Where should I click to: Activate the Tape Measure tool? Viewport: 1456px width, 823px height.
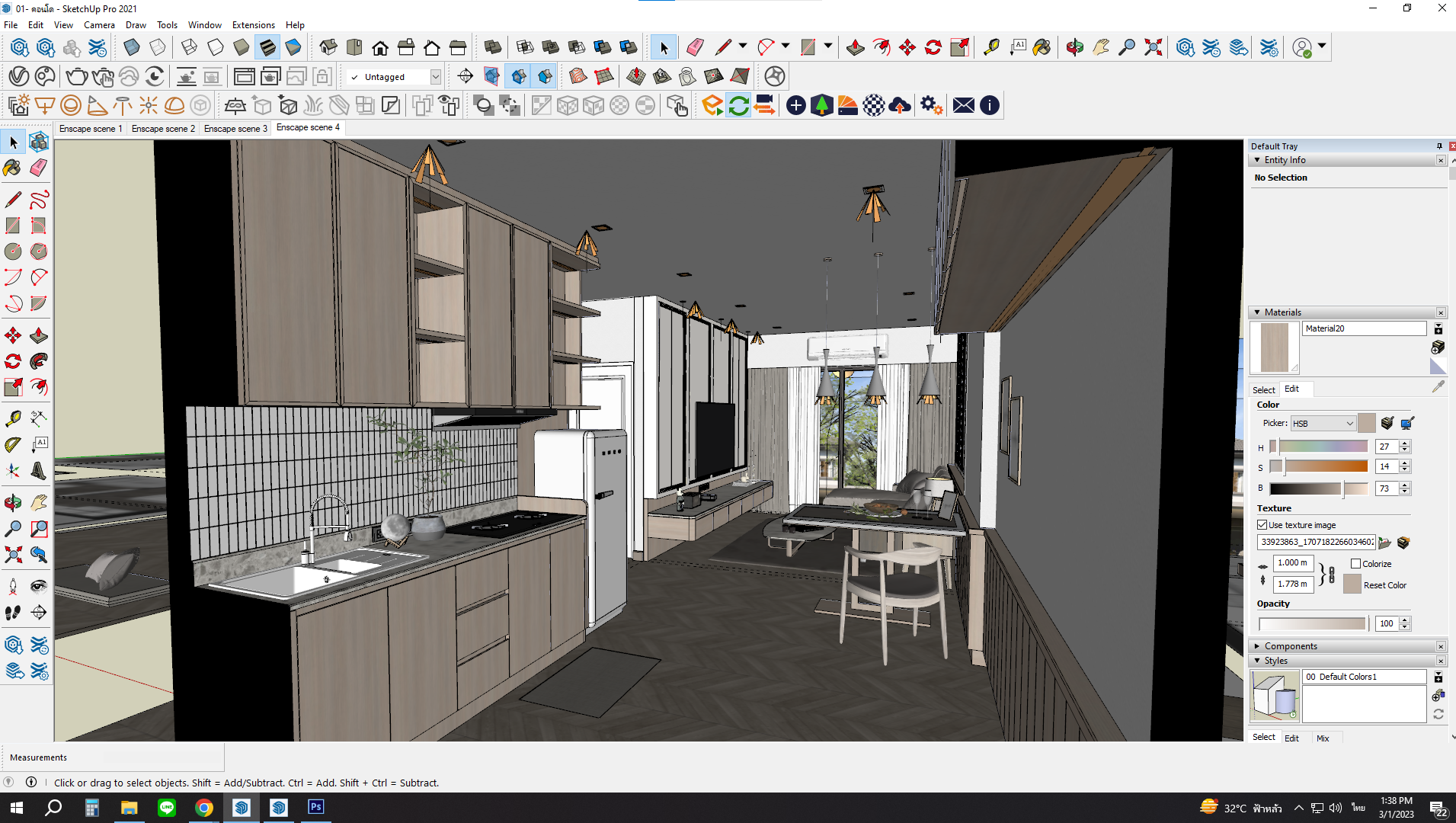12,418
